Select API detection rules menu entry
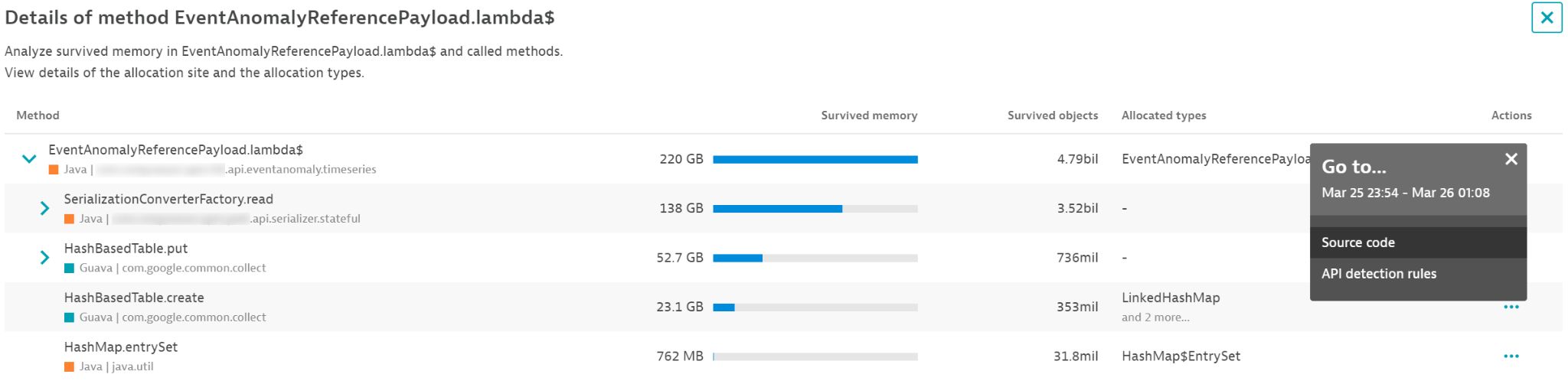Image resolution: width=1568 pixels, height=384 pixels. (x=1418, y=274)
